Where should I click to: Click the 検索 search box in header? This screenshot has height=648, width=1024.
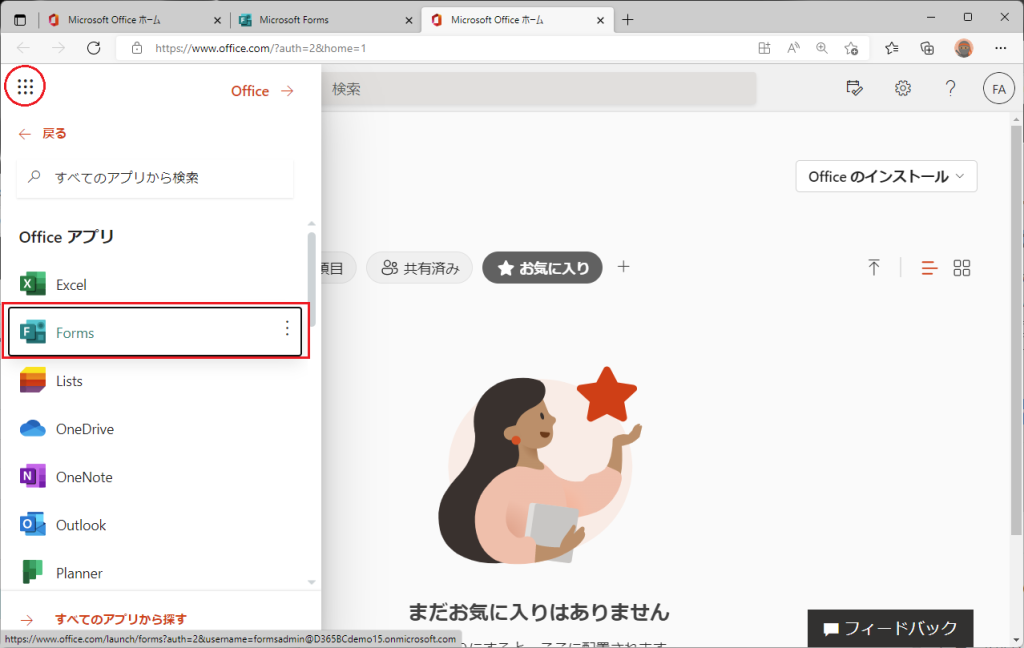(x=539, y=89)
